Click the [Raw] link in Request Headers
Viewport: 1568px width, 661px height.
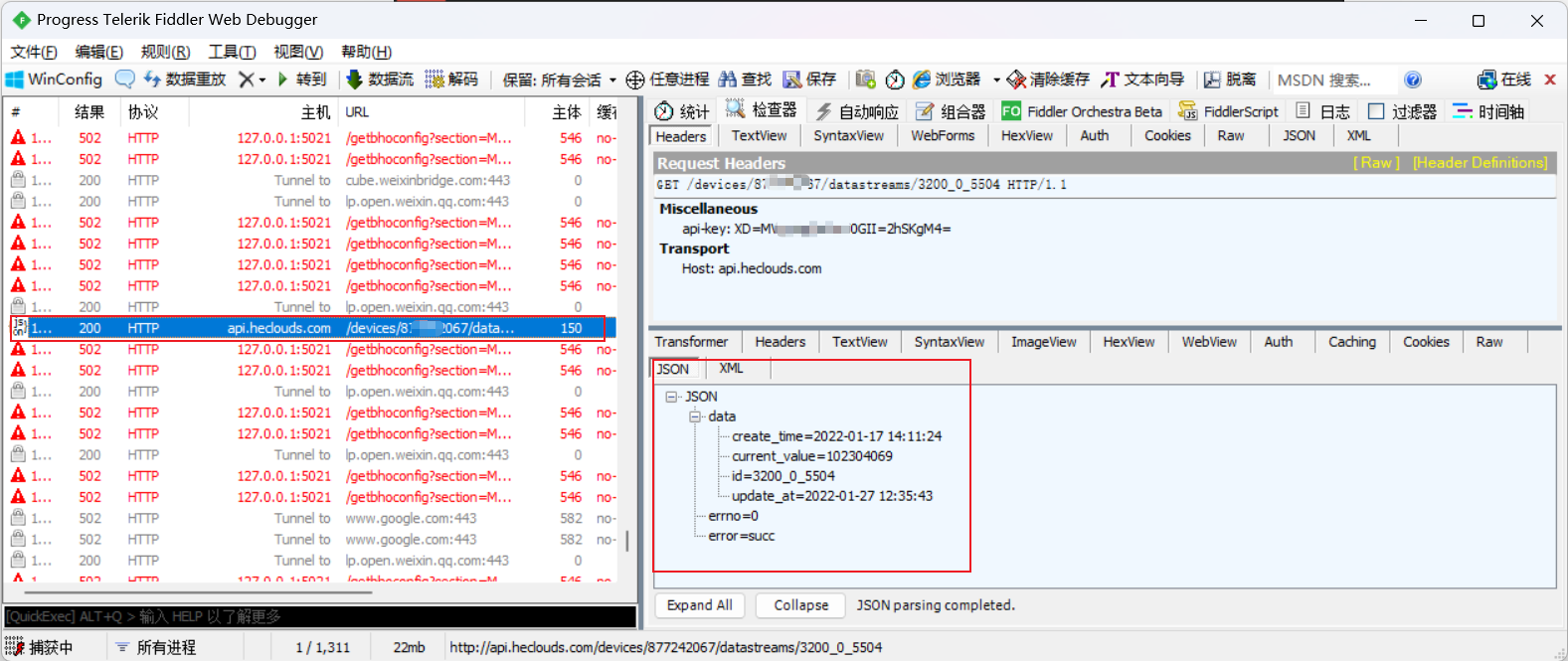1376,163
